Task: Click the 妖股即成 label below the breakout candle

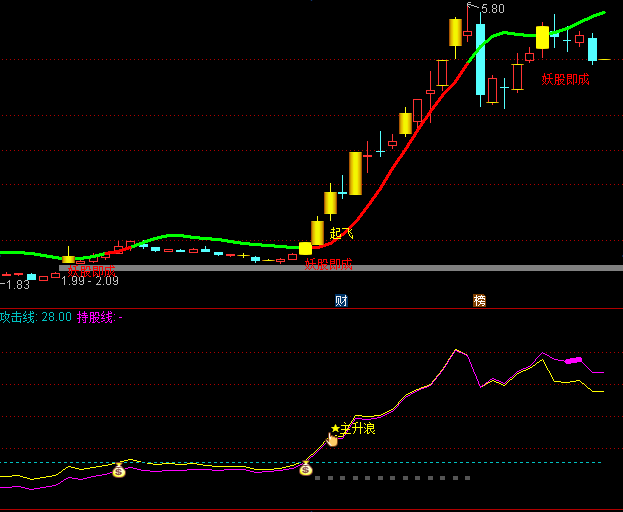Action: click(328, 264)
